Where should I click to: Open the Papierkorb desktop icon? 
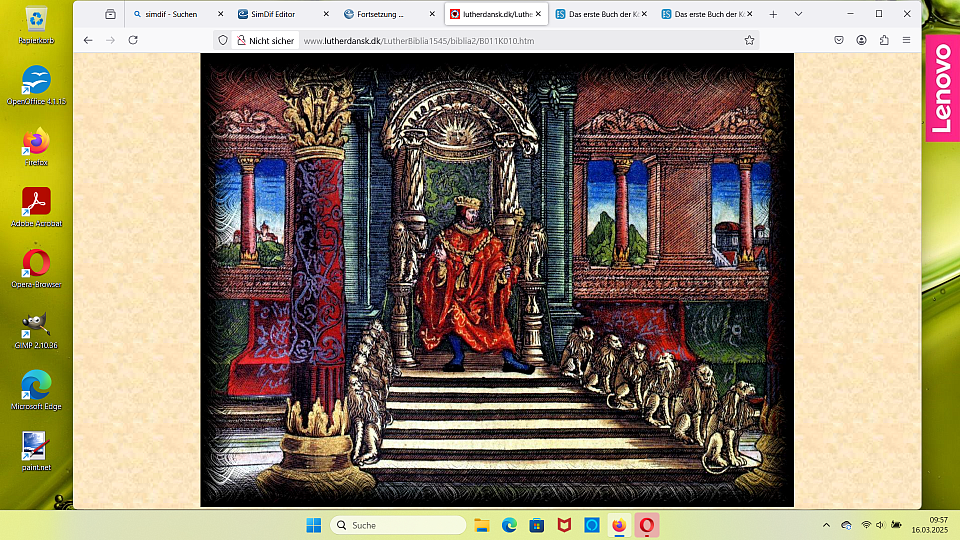tap(37, 26)
